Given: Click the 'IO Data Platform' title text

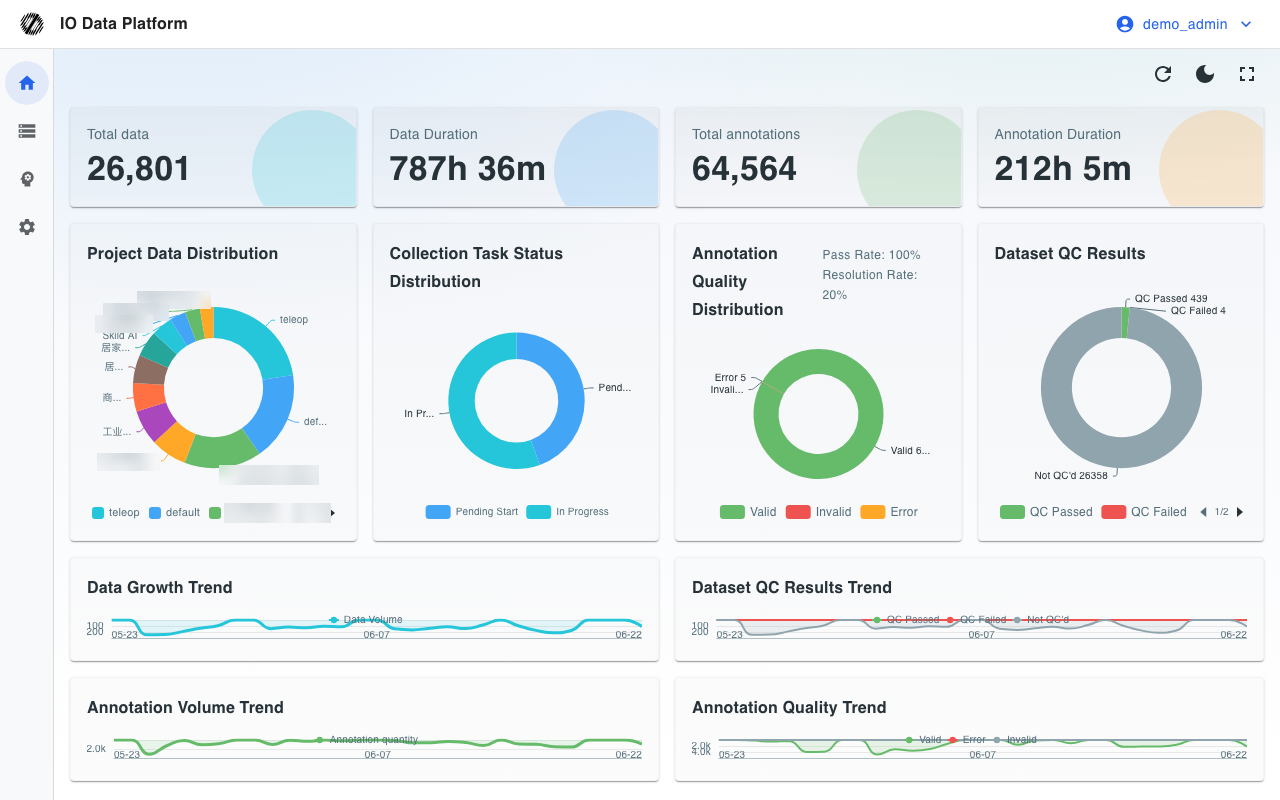Looking at the screenshot, I should (x=124, y=24).
